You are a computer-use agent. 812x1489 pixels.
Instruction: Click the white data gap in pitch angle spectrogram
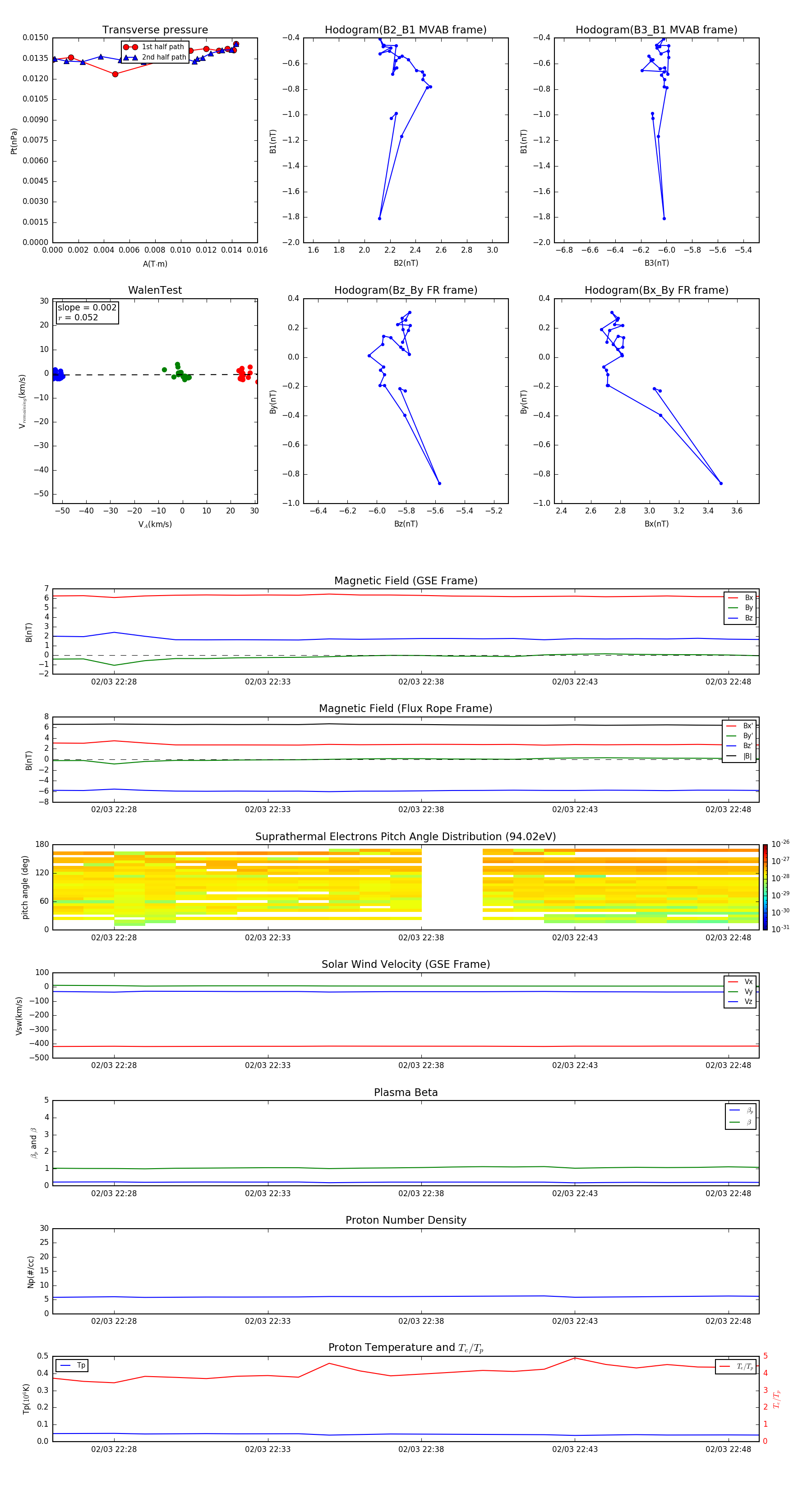tap(452, 887)
